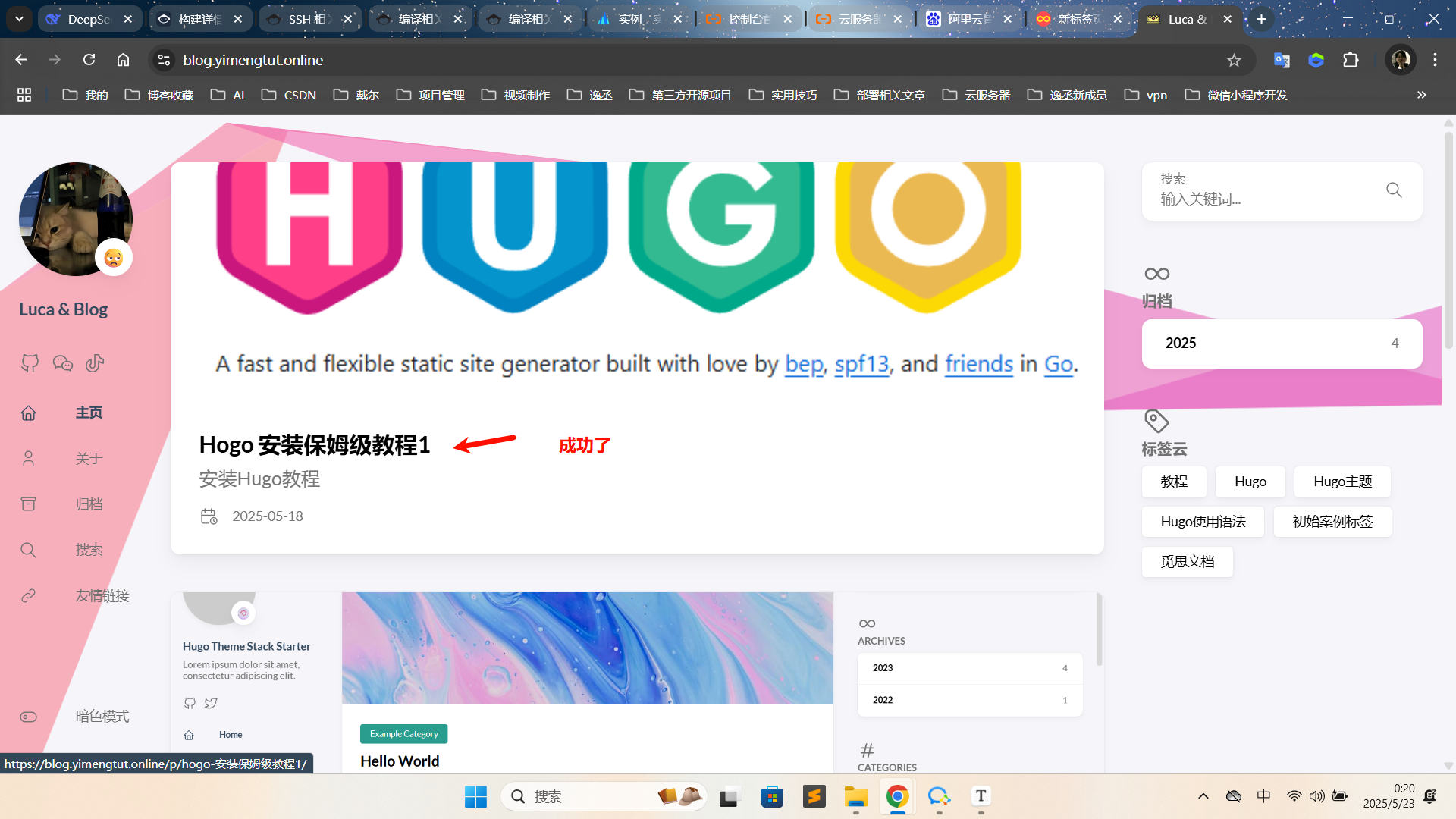Switch to the 新标签页 tab
This screenshot has height=819, width=1456.
coord(1079,19)
